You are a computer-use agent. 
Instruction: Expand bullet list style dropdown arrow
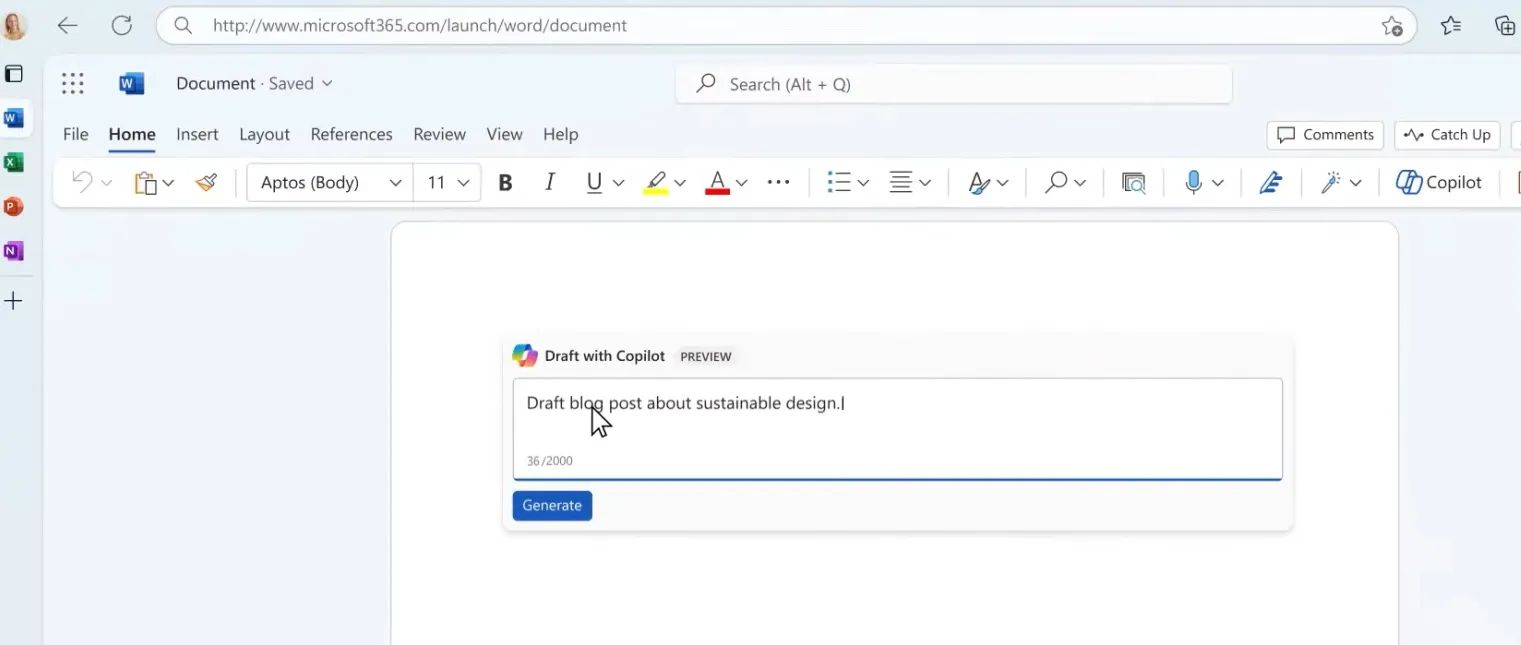[x=863, y=183]
